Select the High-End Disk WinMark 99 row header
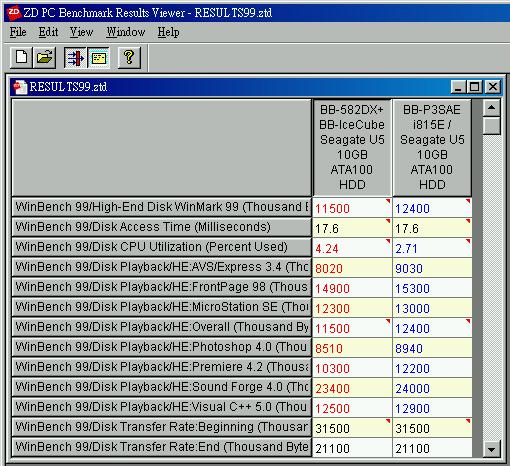 (162, 207)
